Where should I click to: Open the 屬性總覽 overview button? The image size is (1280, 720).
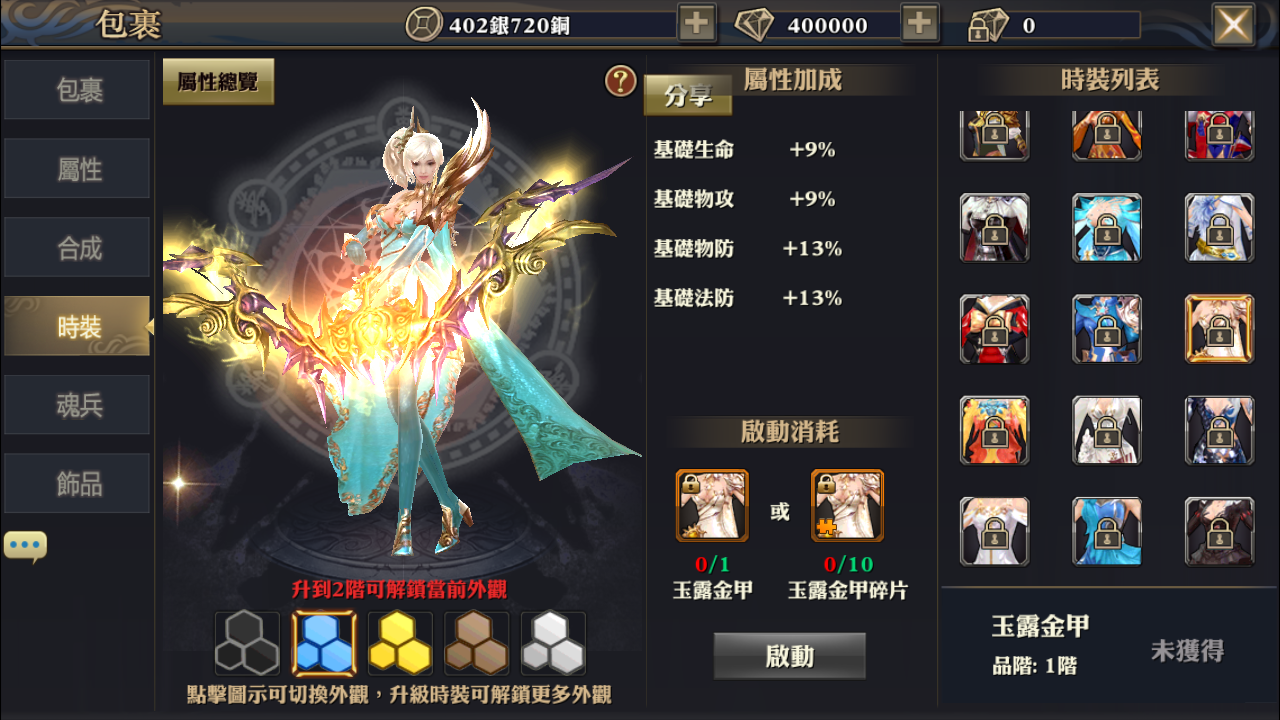coord(218,82)
